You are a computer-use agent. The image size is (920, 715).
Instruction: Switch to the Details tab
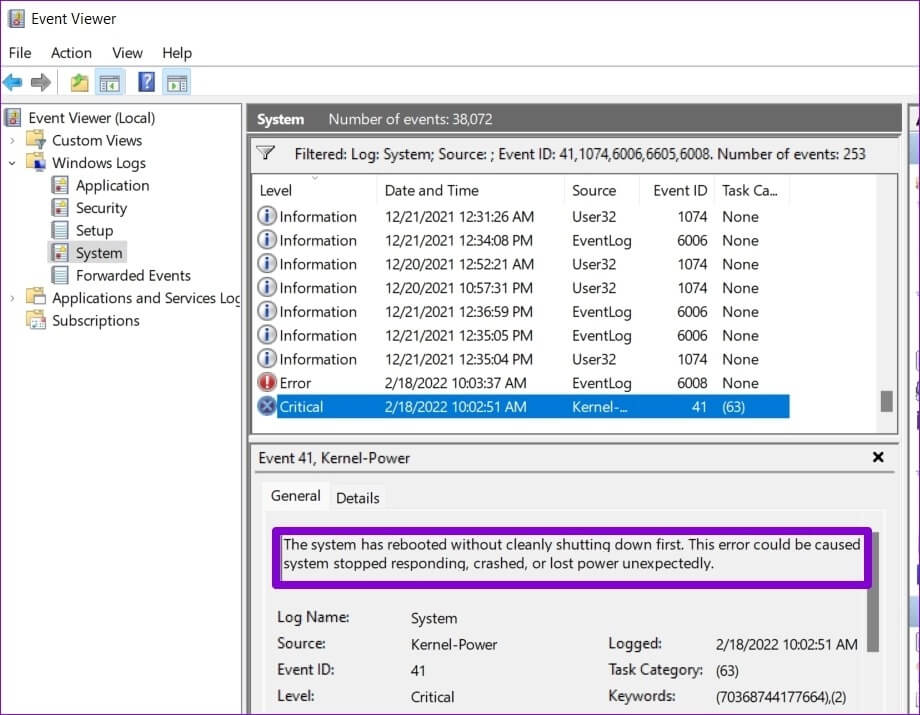(357, 498)
